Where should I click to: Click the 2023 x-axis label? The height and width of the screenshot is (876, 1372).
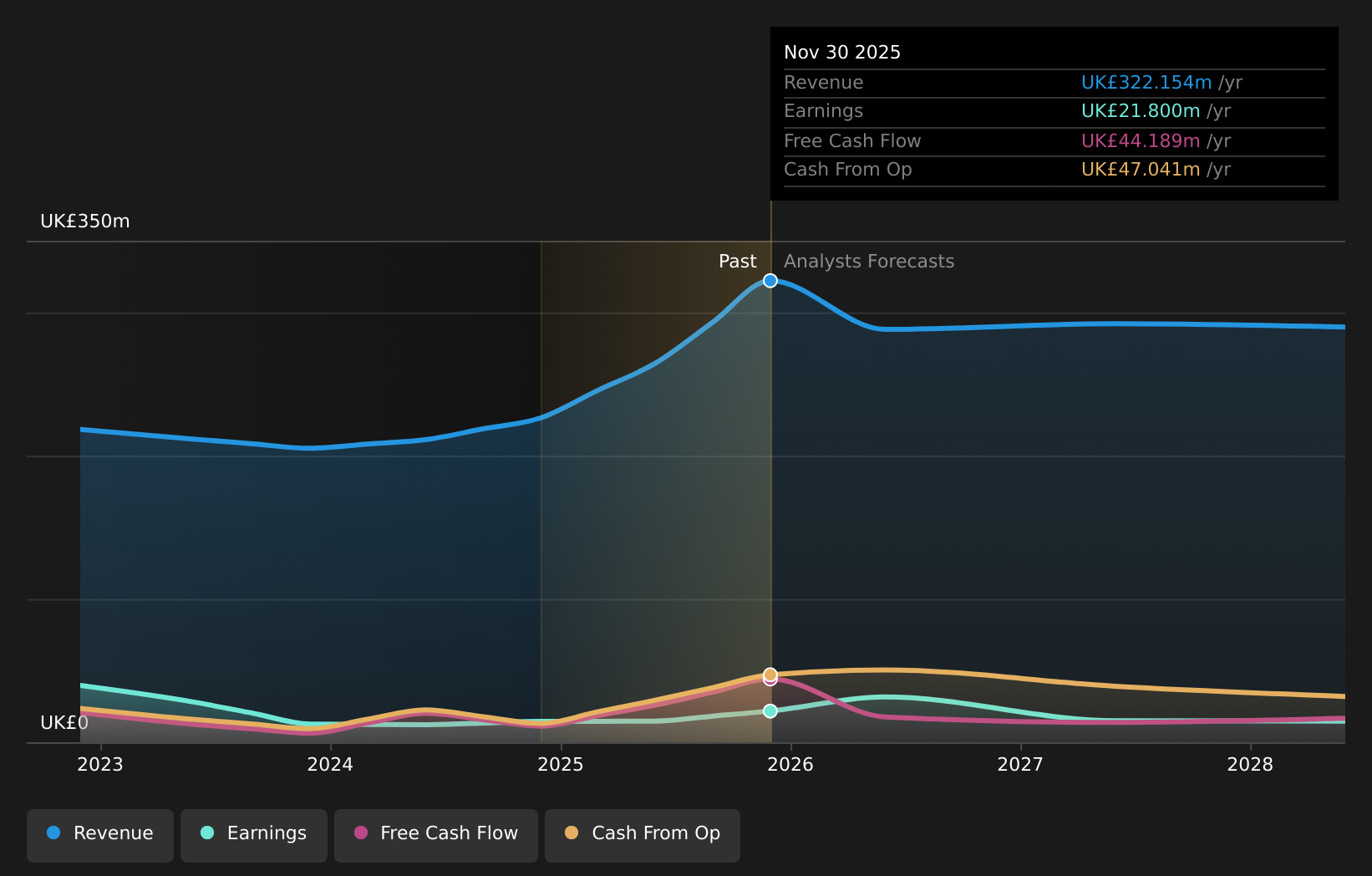click(100, 765)
